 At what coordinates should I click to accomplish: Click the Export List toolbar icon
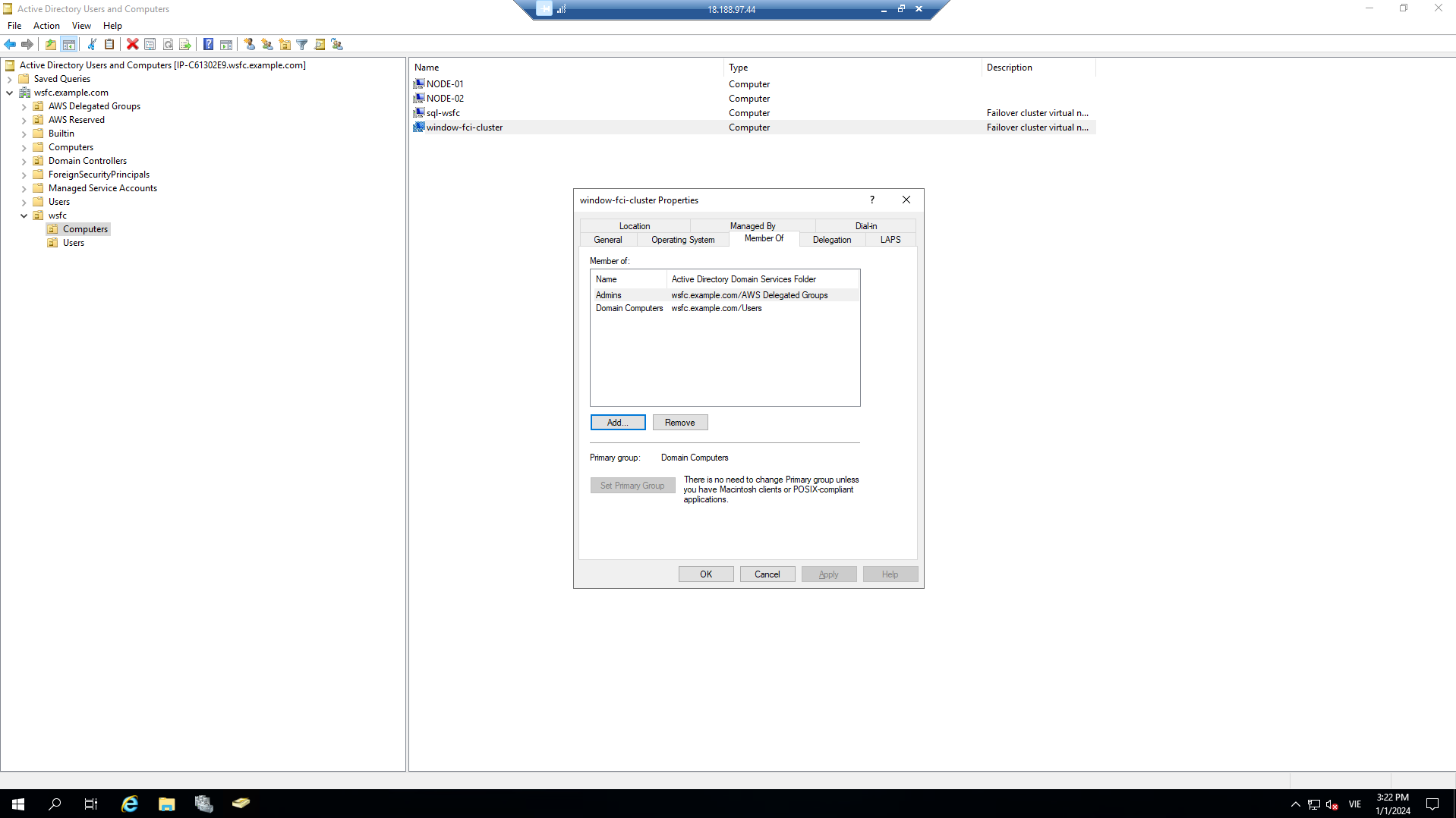point(185,44)
